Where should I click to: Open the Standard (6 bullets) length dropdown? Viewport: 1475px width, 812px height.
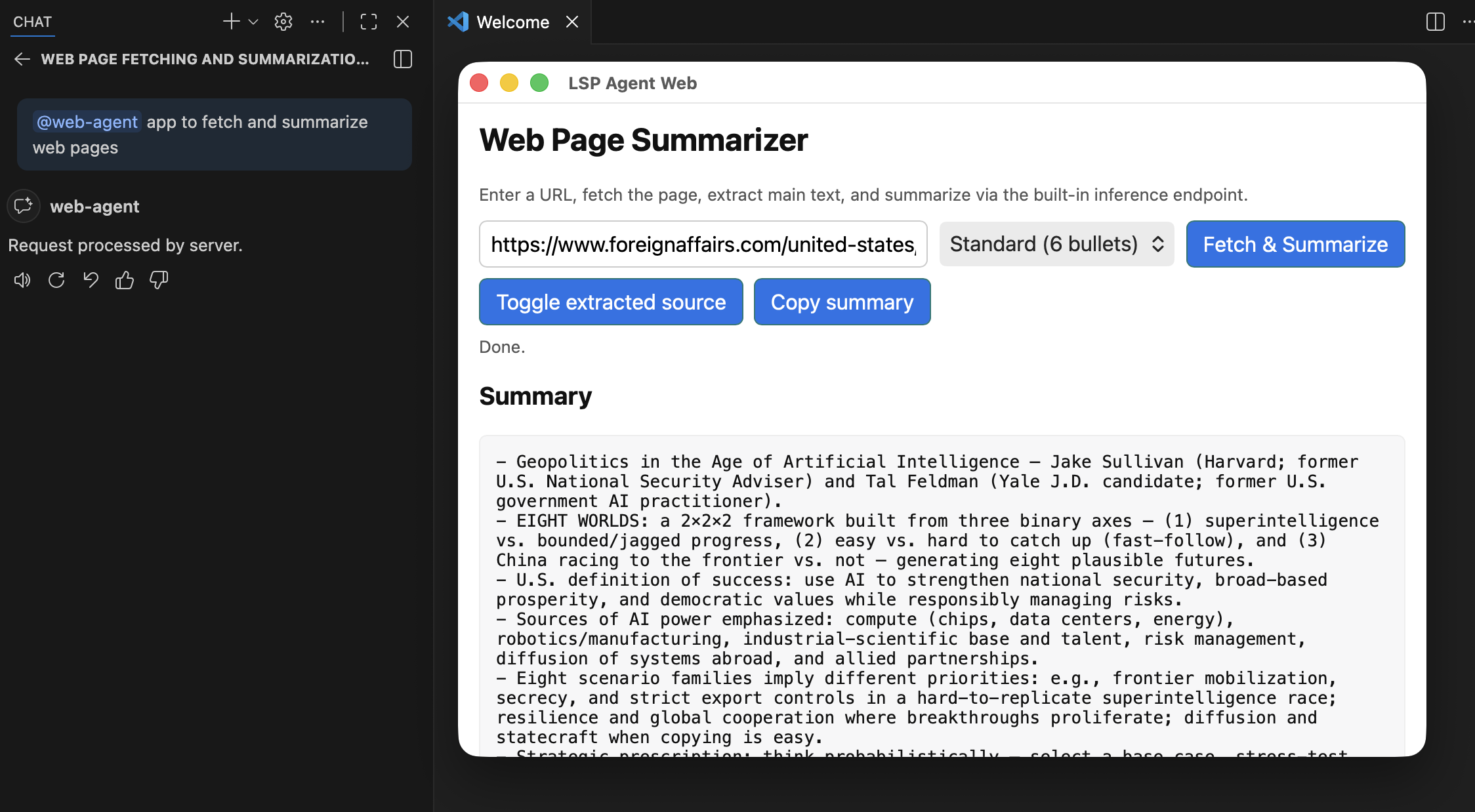pos(1056,244)
